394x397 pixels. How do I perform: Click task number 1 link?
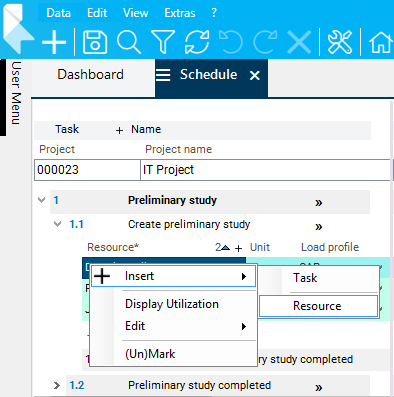pos(56,200)
